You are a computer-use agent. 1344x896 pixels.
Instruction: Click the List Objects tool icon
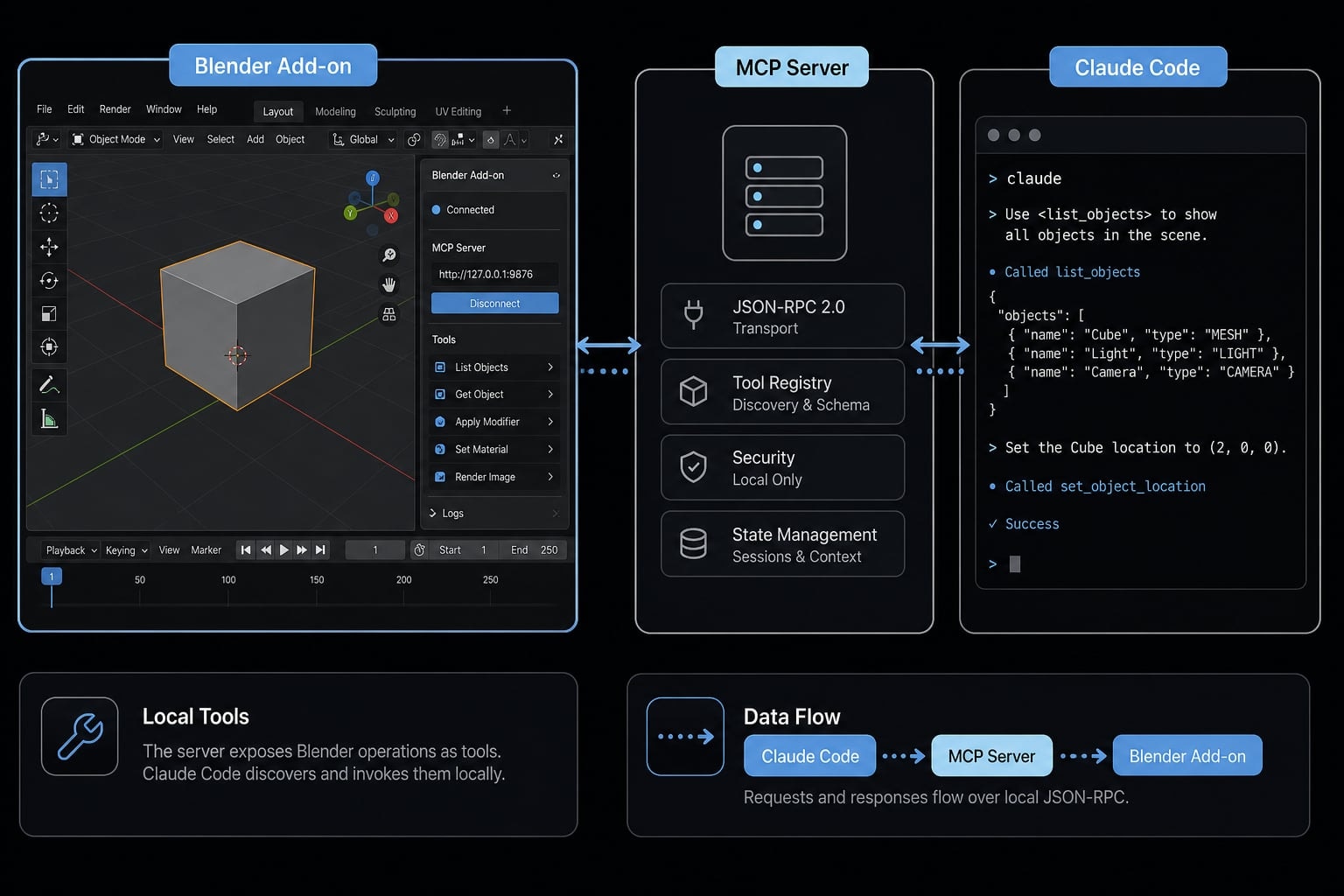pyautogui.click(x=440, y=367)
